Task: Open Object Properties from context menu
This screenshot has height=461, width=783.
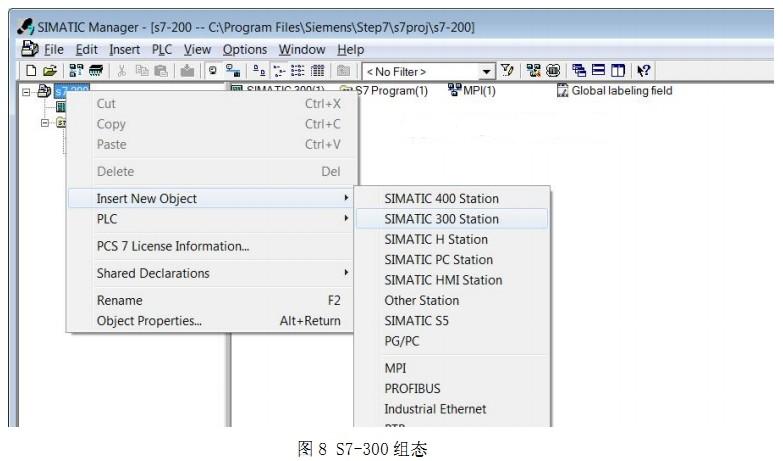Action: coord(210,321)
